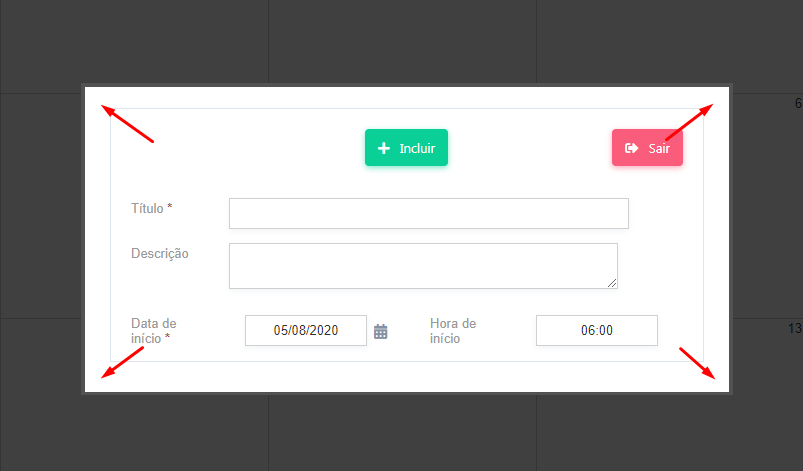Click the 05/08/2020 date value

[x=306, y=331]
